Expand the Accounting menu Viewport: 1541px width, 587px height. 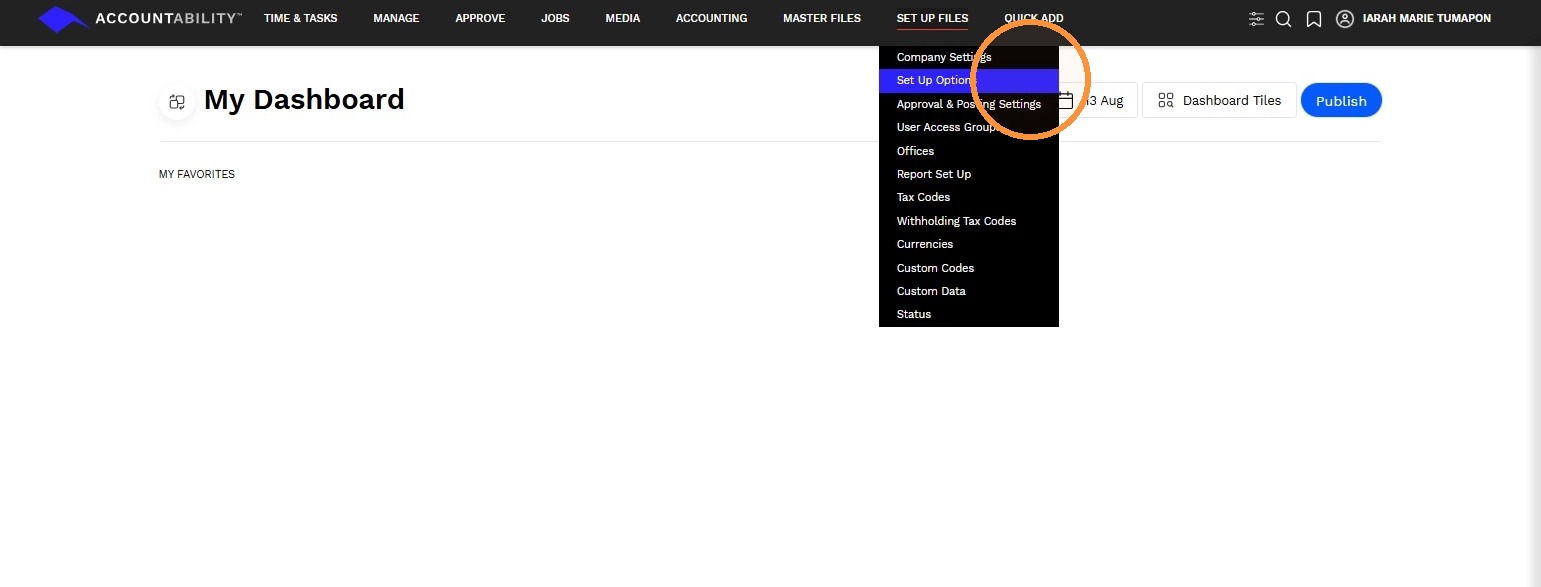click(711, 18)
